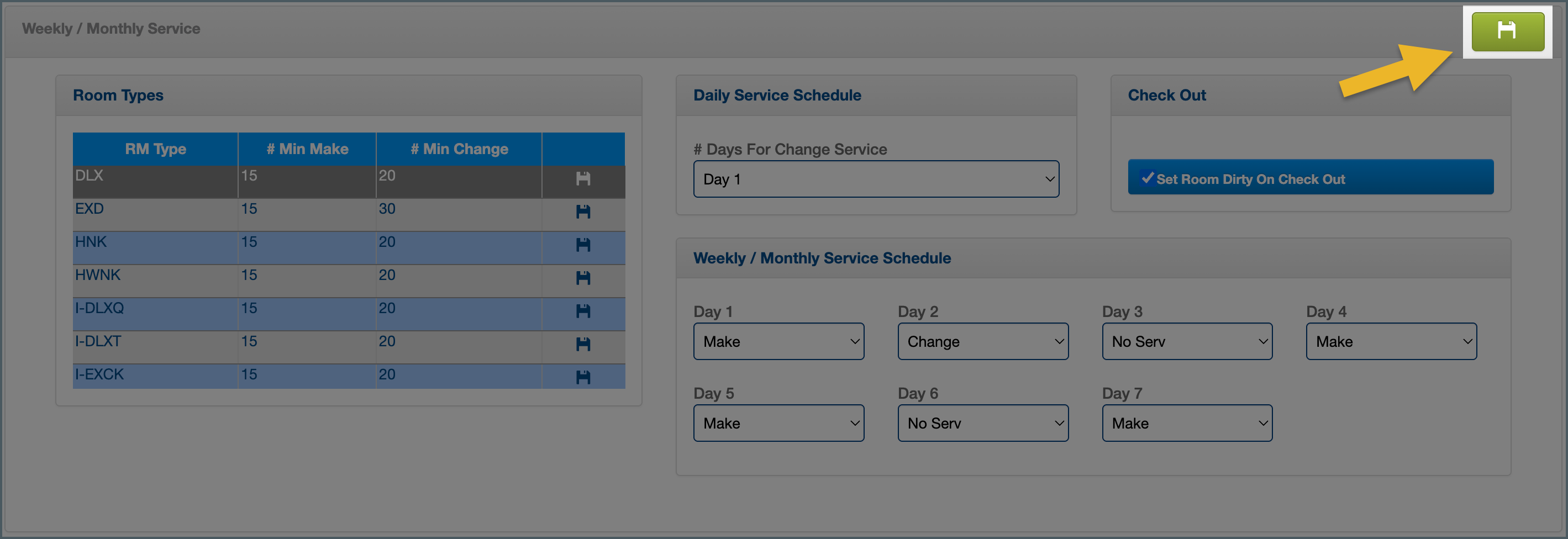1568x539 pixels.
Task: Open the Day 5 service dropdown
Action: (778, 424)
